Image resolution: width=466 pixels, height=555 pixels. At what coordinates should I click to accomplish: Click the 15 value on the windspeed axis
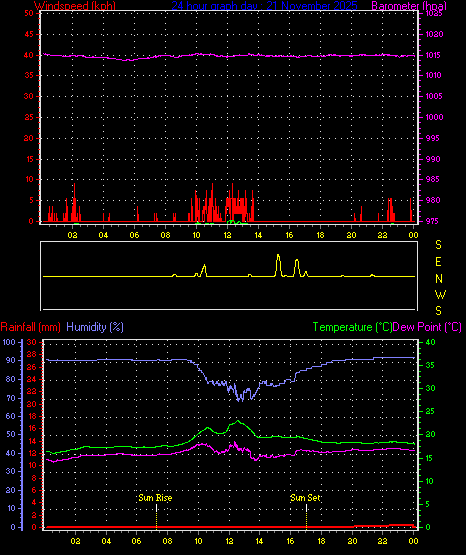(29, 159)
